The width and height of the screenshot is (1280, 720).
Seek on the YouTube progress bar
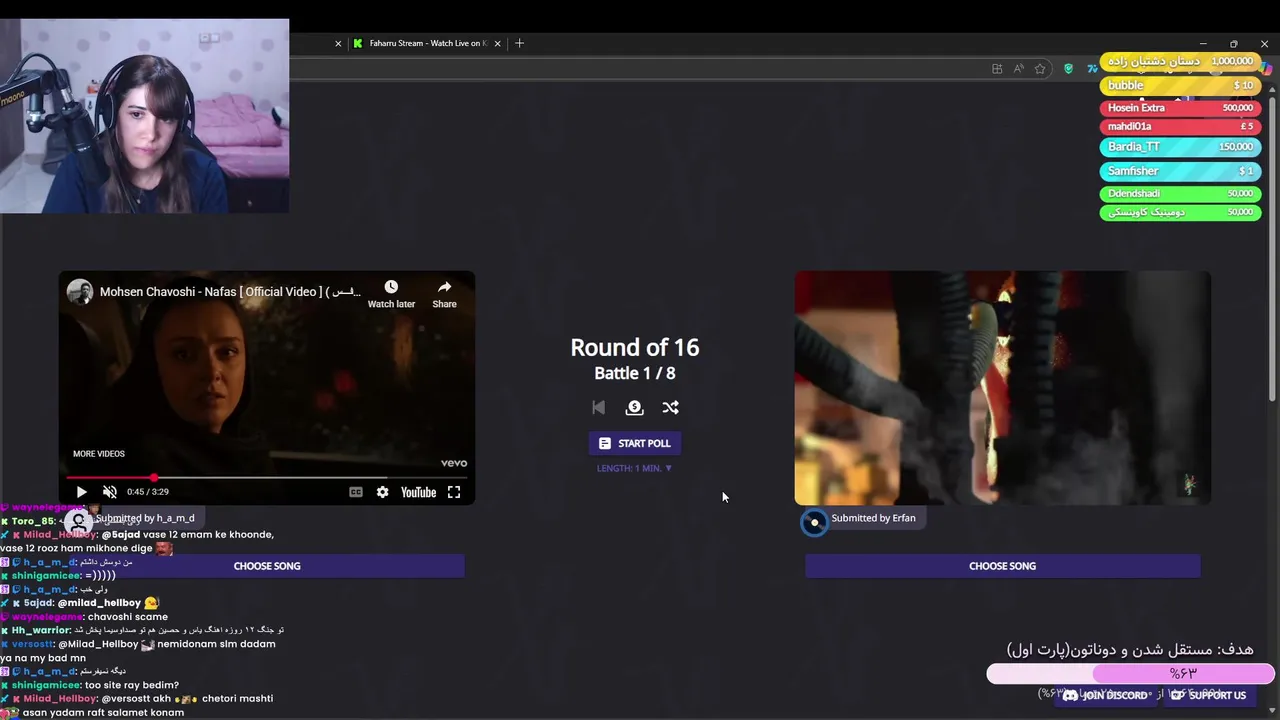point(266,478)
